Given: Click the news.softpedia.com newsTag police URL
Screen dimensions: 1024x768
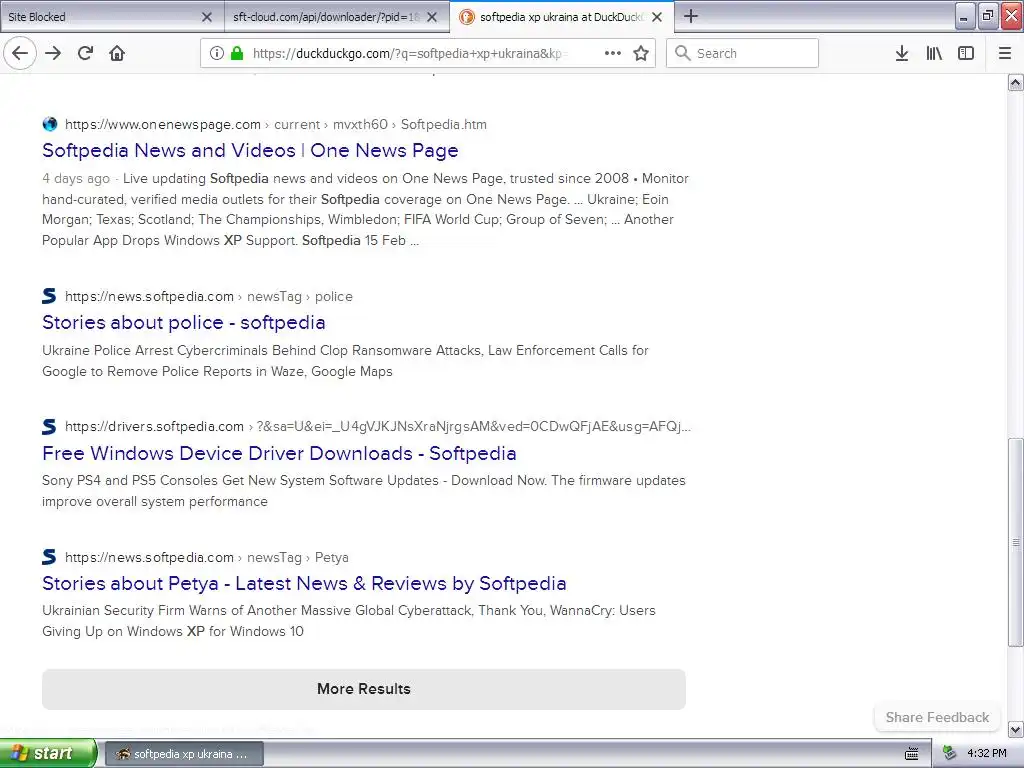Looking at the screenshot, I should (x=209, y=296).
